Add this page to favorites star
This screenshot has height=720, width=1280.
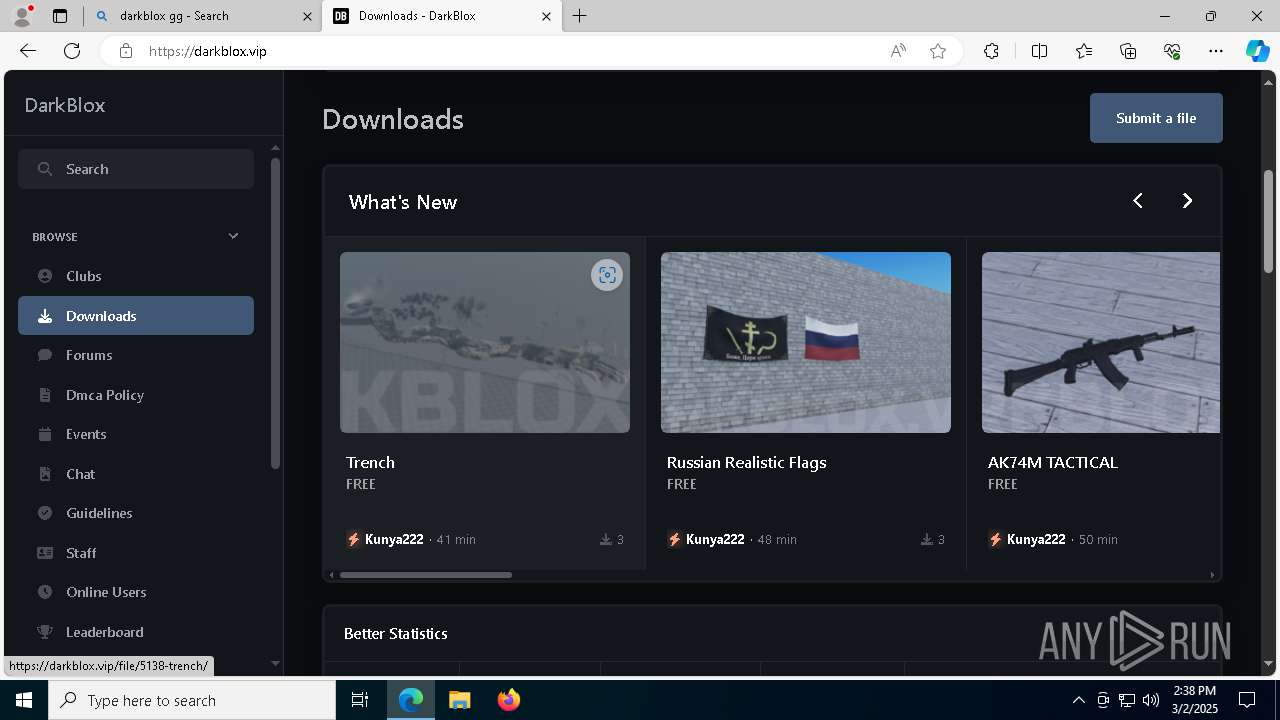click(x=938, y=51)
